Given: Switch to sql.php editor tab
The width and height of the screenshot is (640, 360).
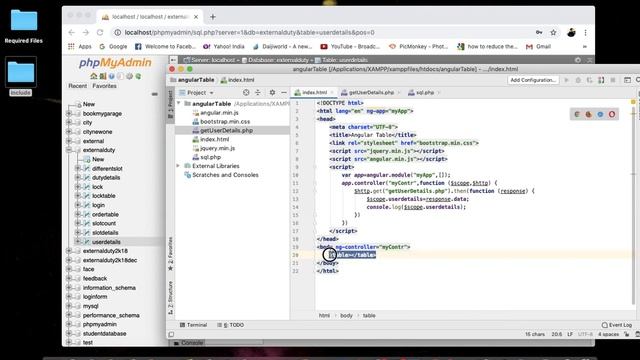Looking at the screenshot, I should click(424, 93).
